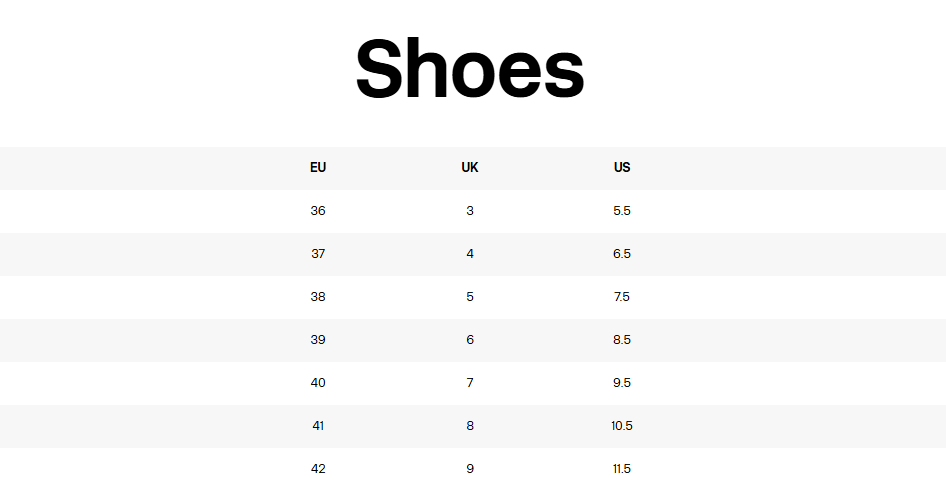
Task: Click EU size 40 cell
Action: click(x=318, y=383)
